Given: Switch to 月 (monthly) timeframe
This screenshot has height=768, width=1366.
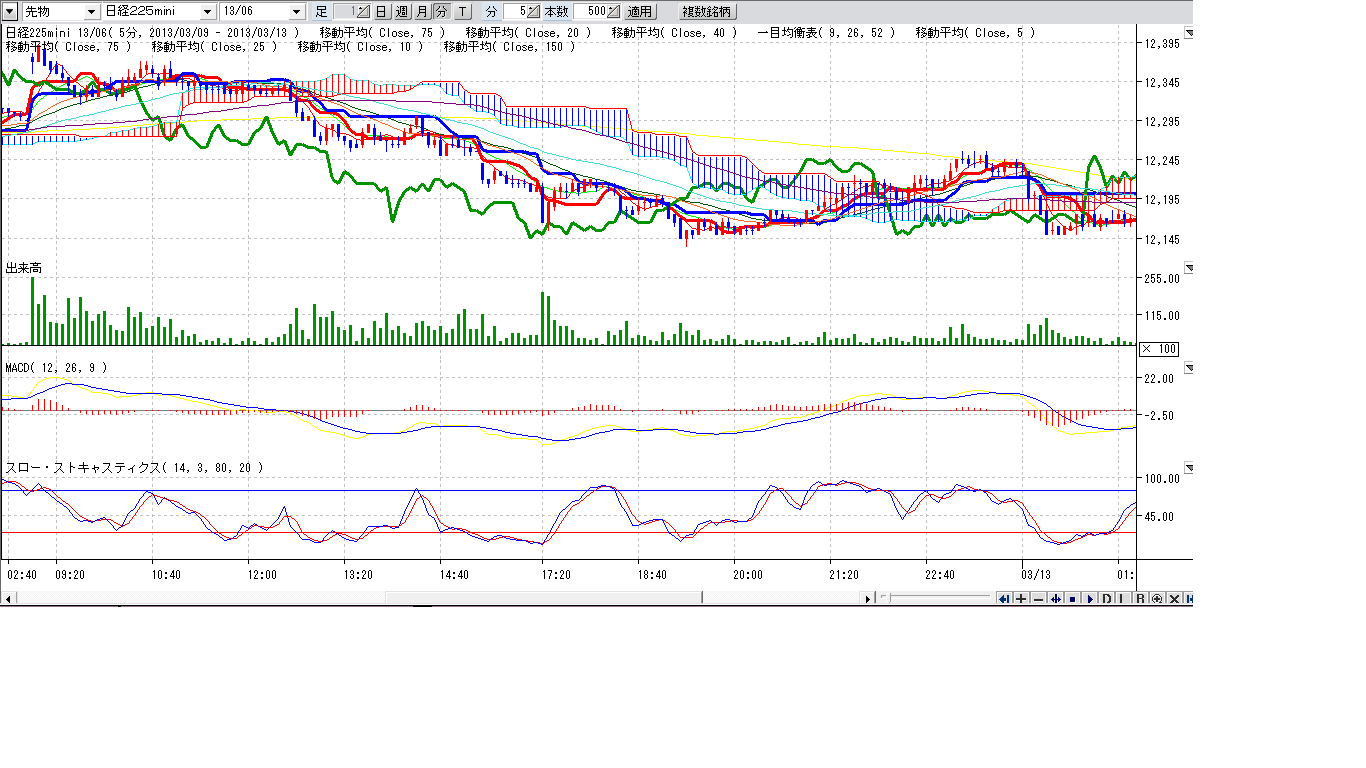Looking at the screenshot, I should [422, 12].
